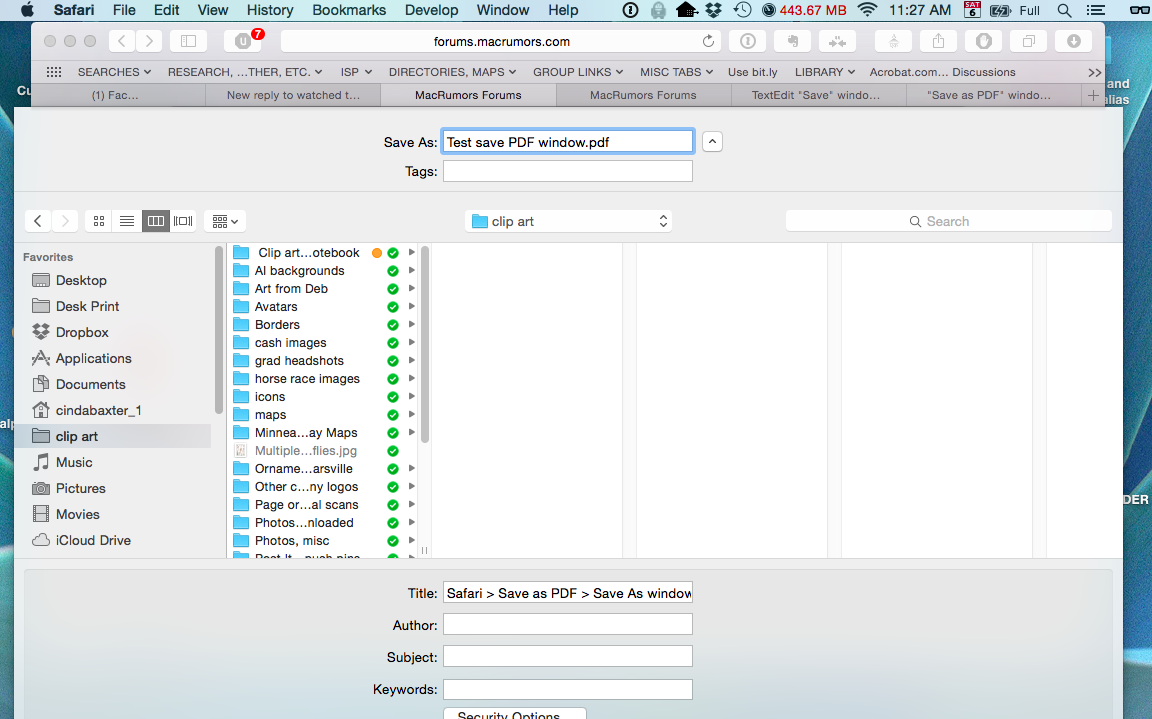Viewport: 1152px width, 719px height.
Task: Select column view in the file dialog
Action: [x=155, y=221]
